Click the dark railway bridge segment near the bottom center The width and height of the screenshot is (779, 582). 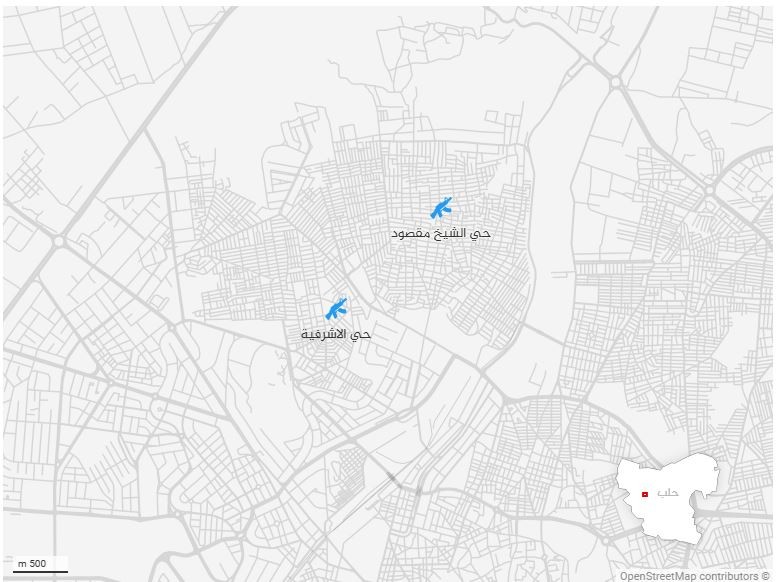pos(392,478)
